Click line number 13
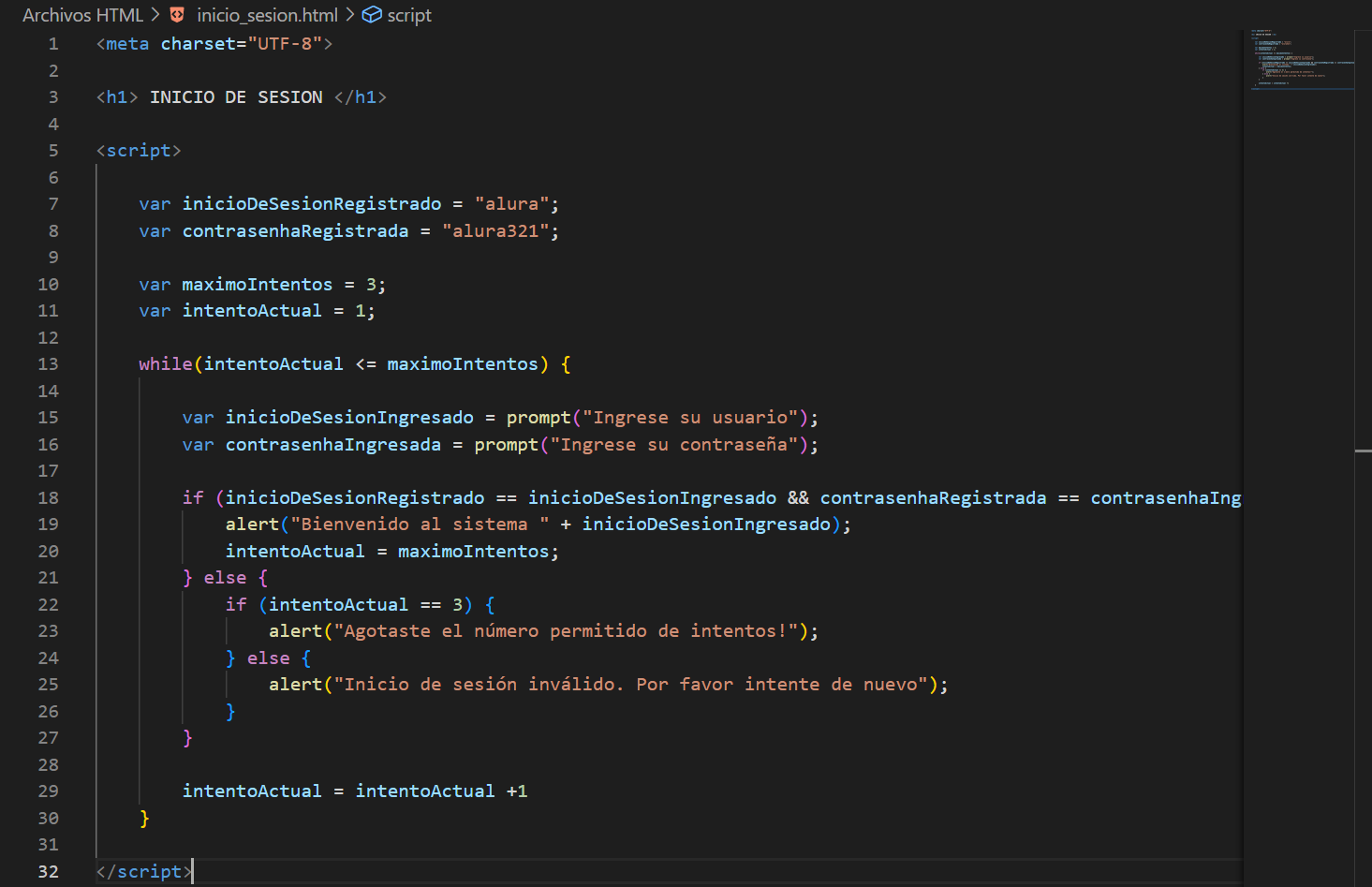1372x887 pixels. point(48,364)
